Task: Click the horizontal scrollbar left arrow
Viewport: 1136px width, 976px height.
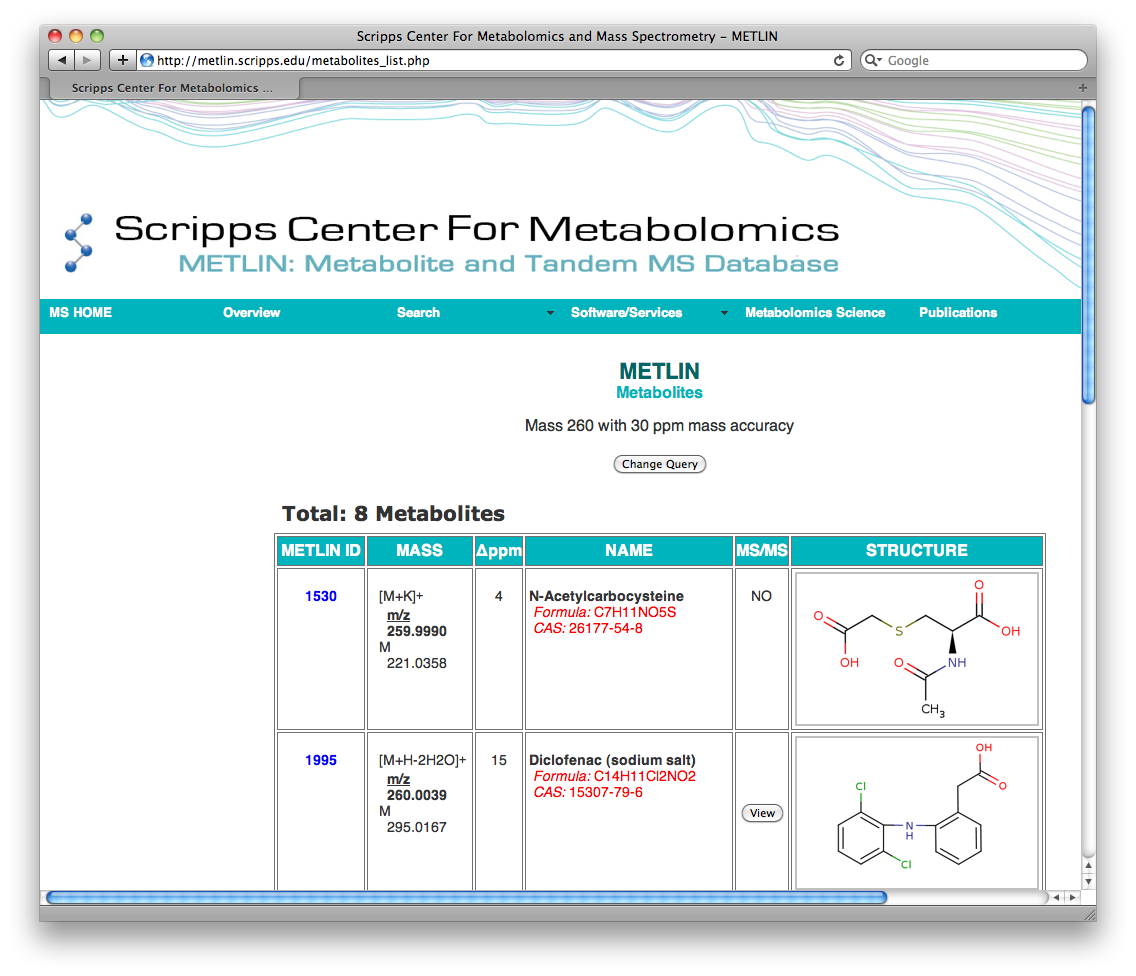Action: (1056, 897)
